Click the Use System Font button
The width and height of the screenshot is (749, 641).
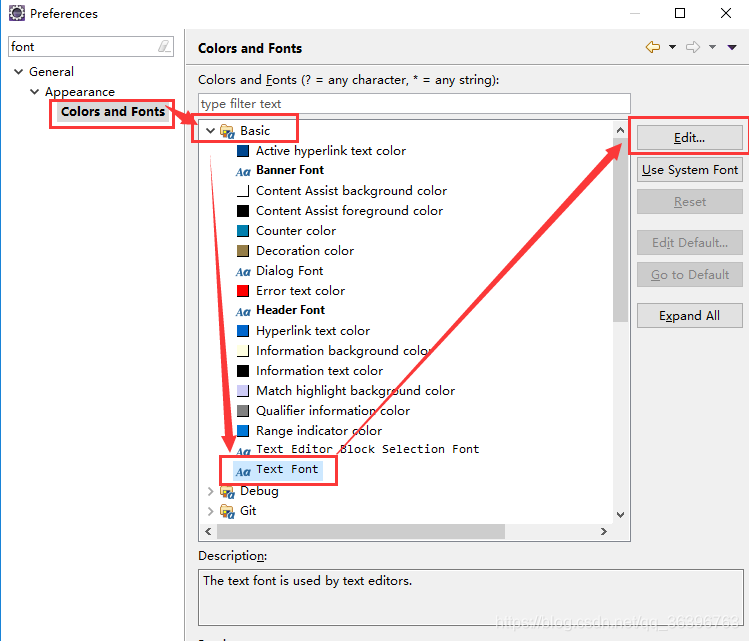coord(689,170)
